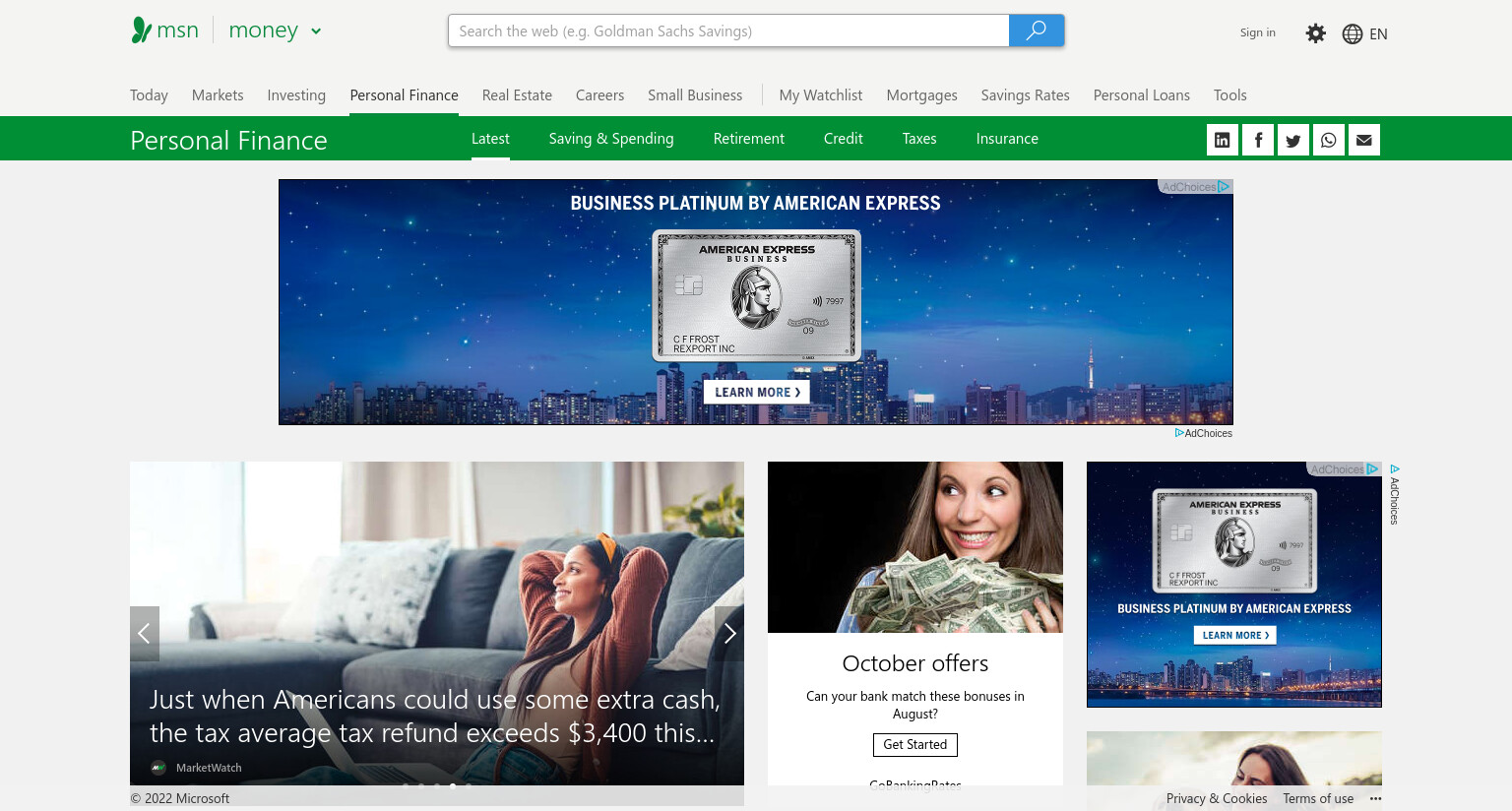Select the Insurance sub-tab

pyautogui.click(x=1007, y=139)
